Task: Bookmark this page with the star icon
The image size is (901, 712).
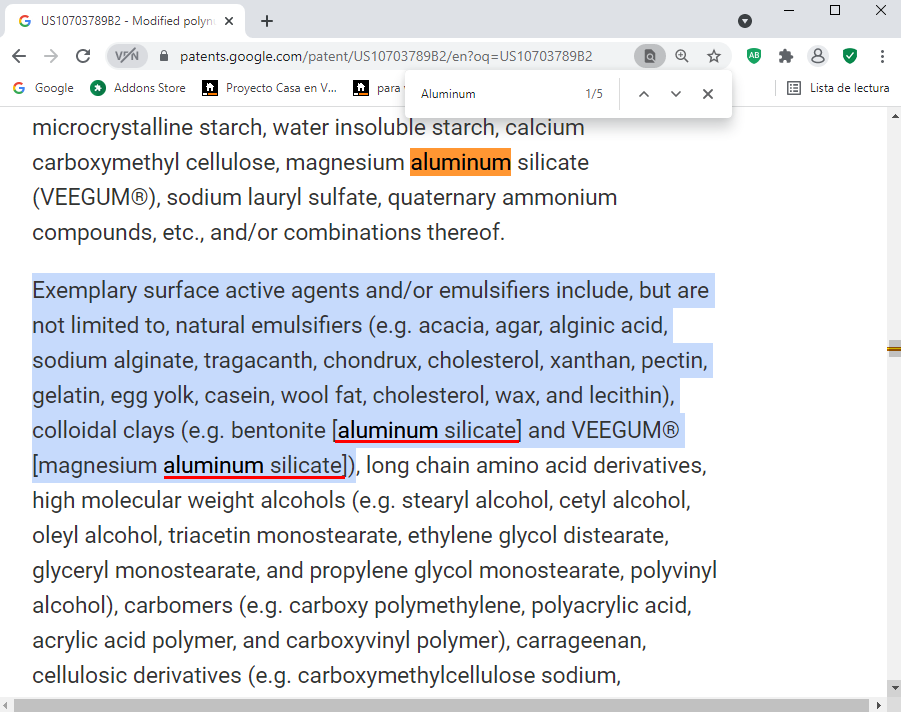Action: (714, 56)
